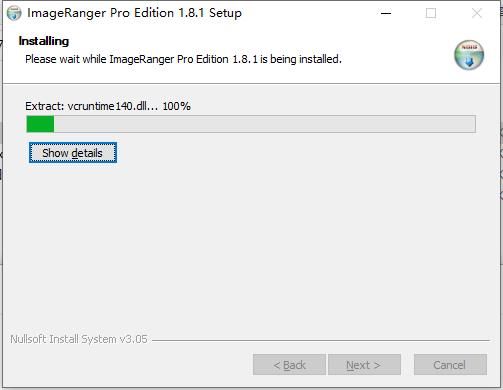This screenshot has height=390, width=503.
Task: Minimize the ImageRanger Setup window
Action: [386, 13]
